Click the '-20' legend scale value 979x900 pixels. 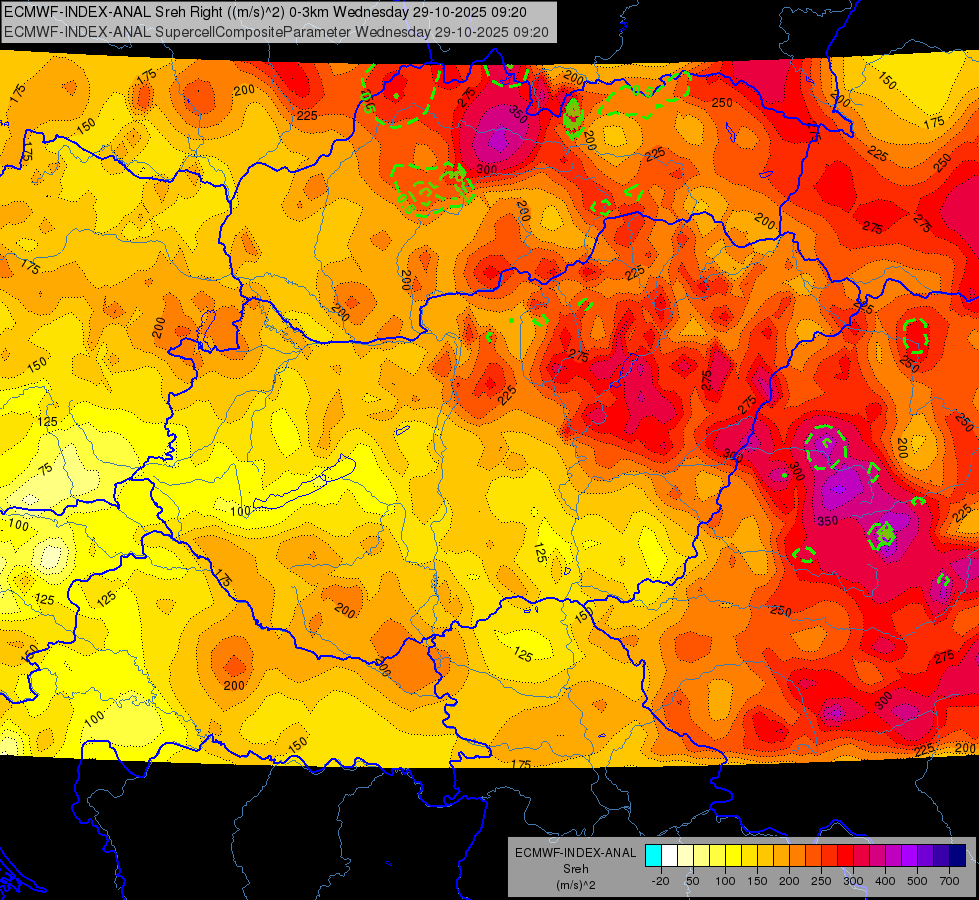(x=660, y=881)
